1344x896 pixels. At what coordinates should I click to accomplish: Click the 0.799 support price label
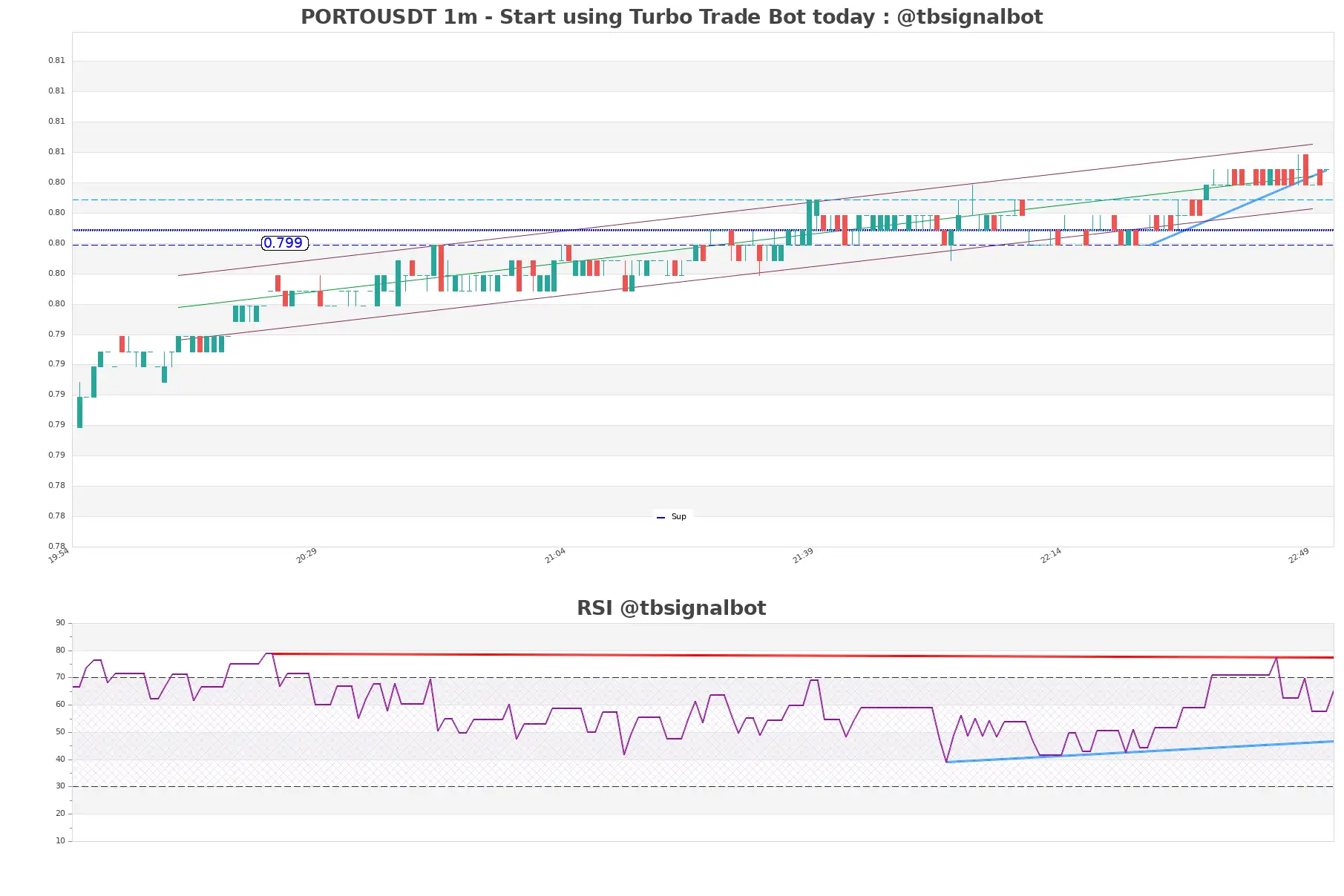point(284,243)
